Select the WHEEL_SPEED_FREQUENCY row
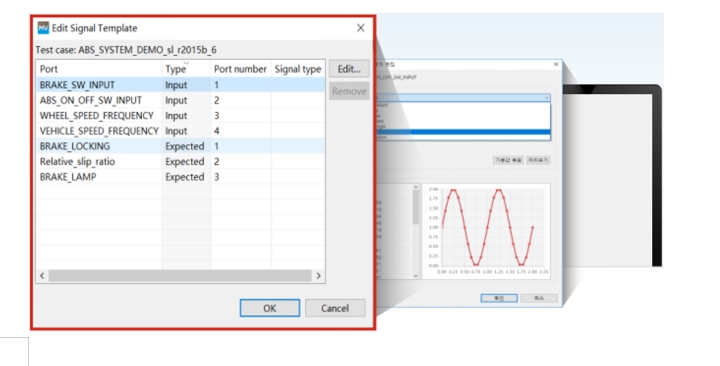The height and width of the screenshot is (366, 720). [x=180, y=116]
